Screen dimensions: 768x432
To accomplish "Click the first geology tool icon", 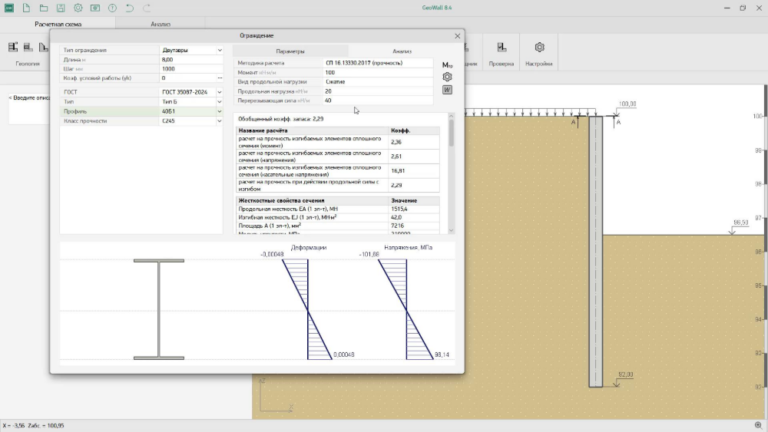I will pyautogui.click(x=13, y=47).
